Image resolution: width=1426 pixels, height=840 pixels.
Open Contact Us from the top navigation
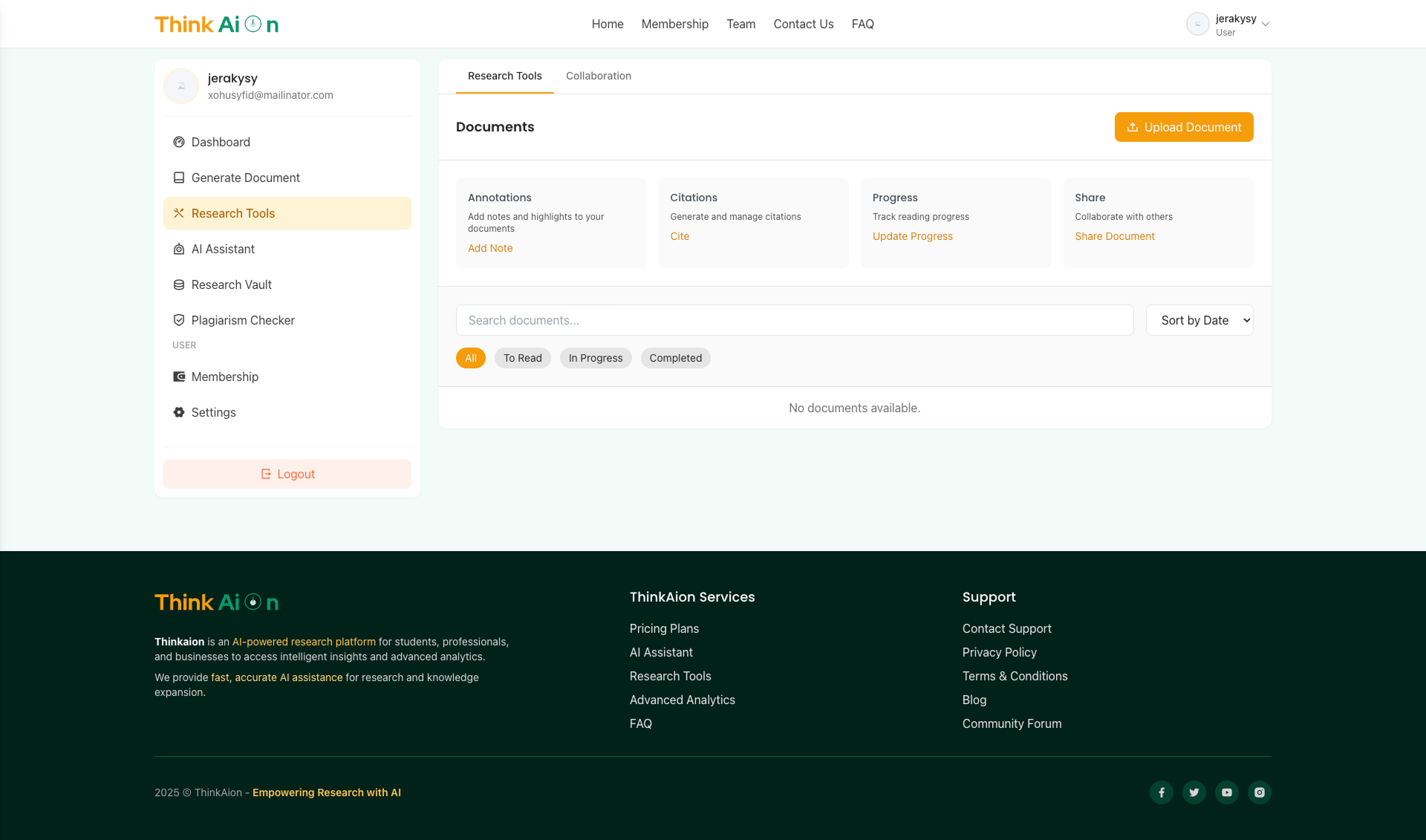pos(803,24)
